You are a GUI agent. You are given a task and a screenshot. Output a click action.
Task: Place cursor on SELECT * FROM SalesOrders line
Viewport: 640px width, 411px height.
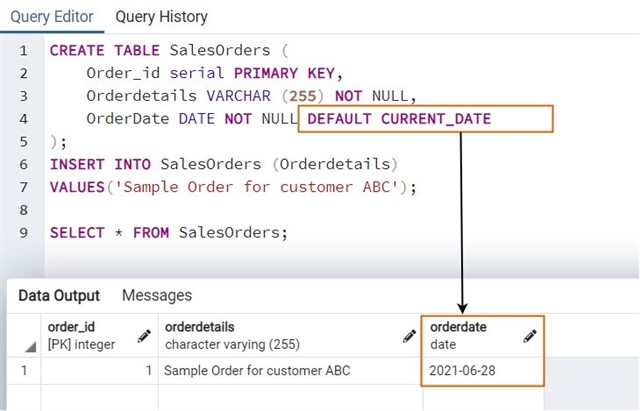tap(169, 233)
